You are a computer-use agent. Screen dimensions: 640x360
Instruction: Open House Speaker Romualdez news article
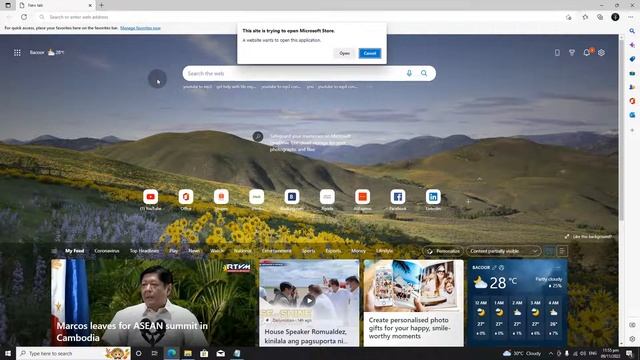[x=305, y=336]
